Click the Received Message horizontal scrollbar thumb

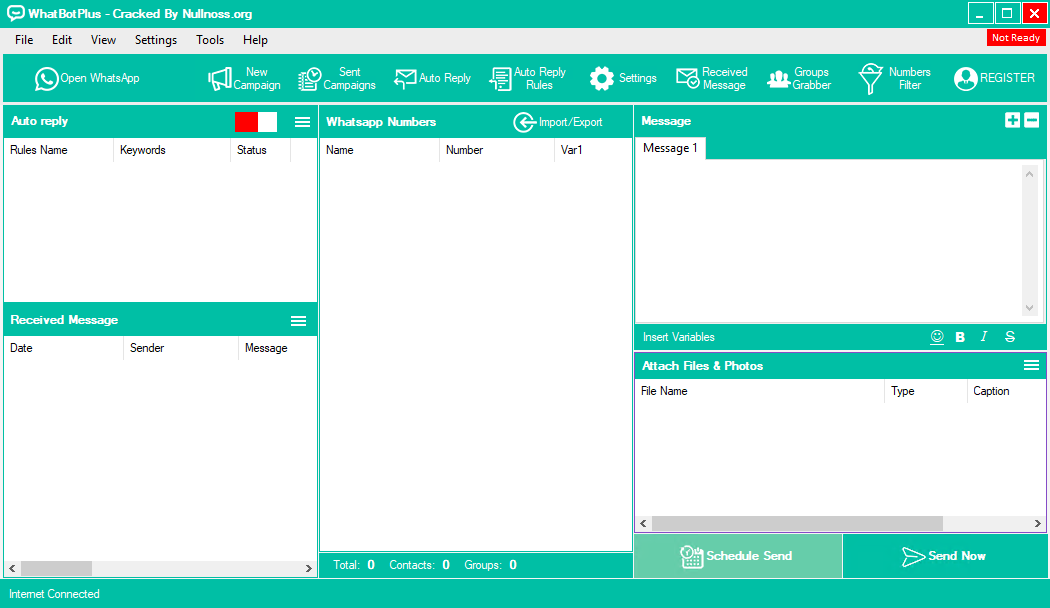(x=56, y=568)
